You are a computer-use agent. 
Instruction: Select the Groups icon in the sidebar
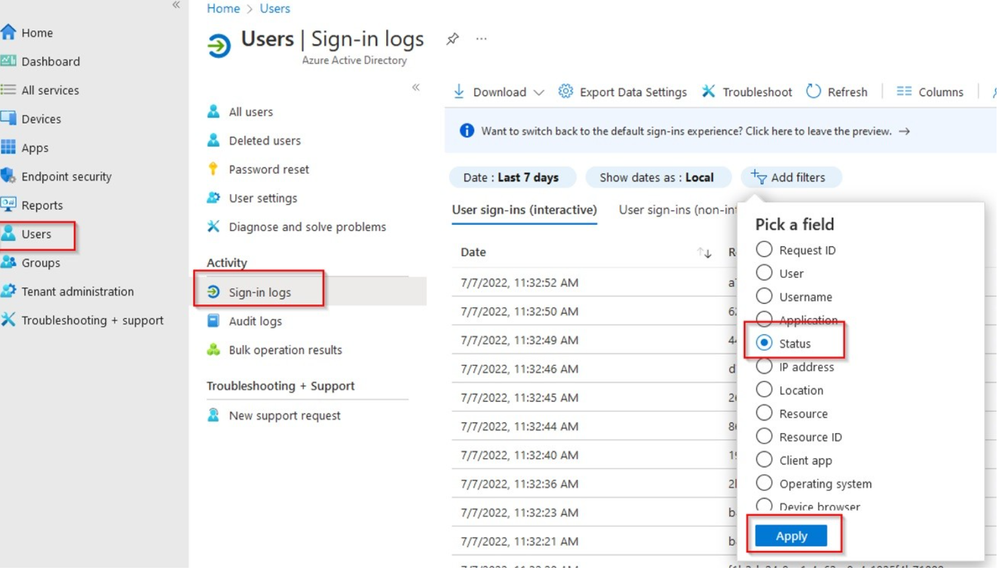click(8, 262)
